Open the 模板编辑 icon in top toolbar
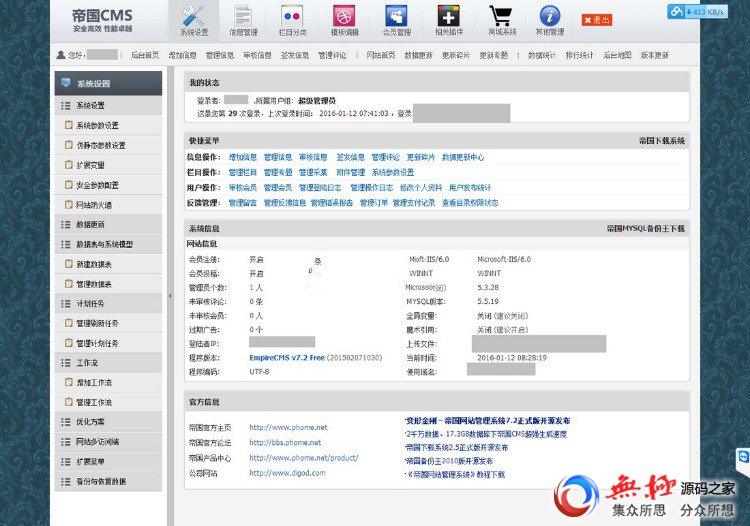This screenshot has width=750, height=526. [x=344, y=19]
